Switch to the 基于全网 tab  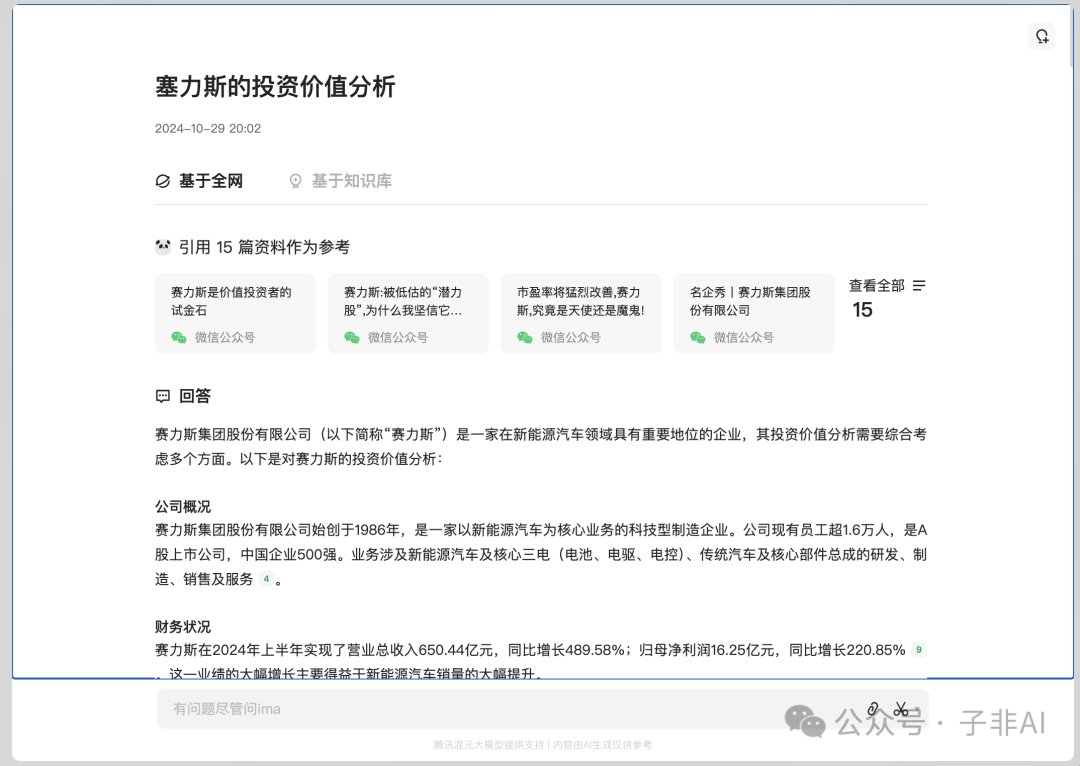pos(199,181)
